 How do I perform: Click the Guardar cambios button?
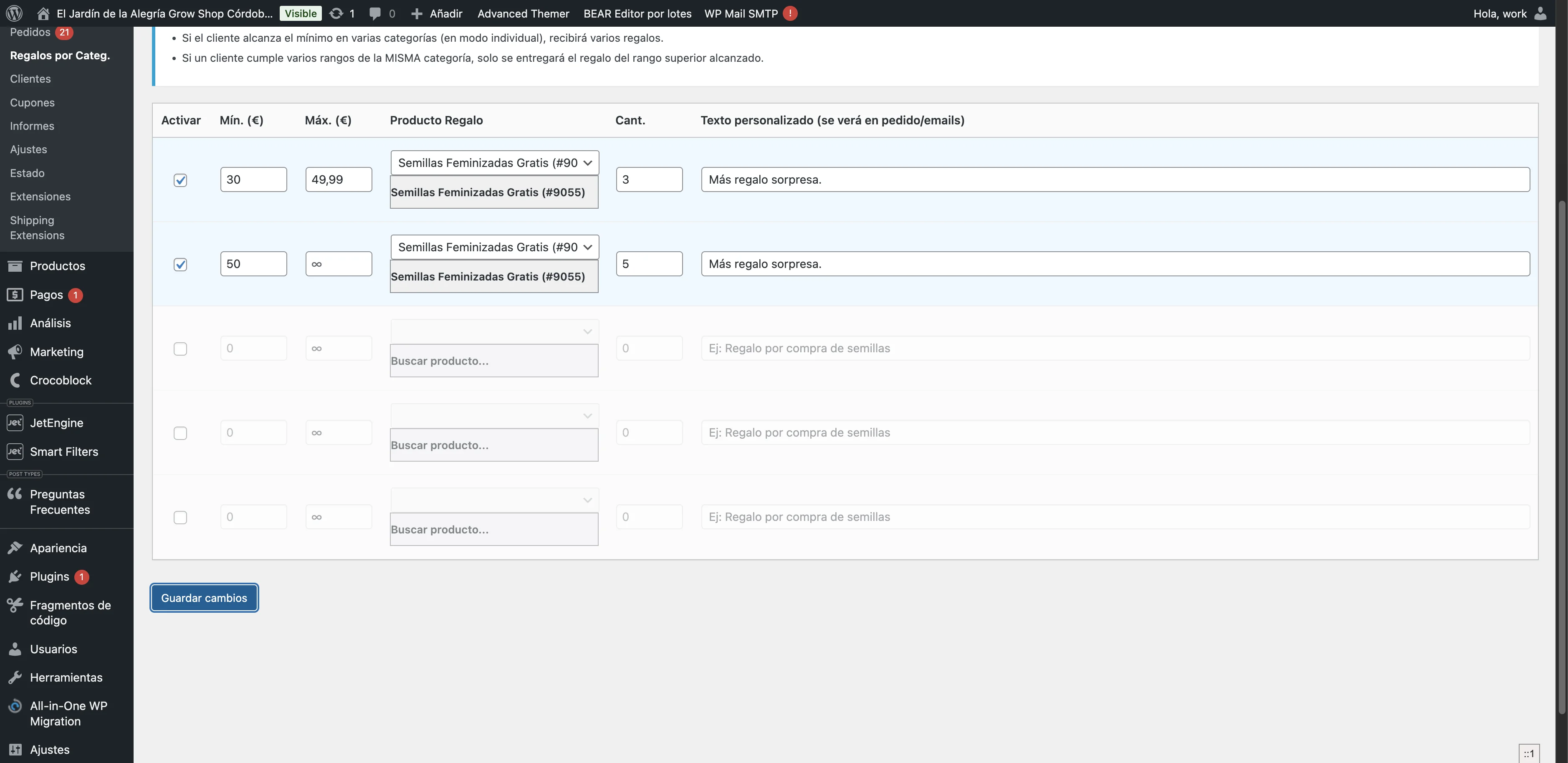pyautogui.click(x=204, y=597)
